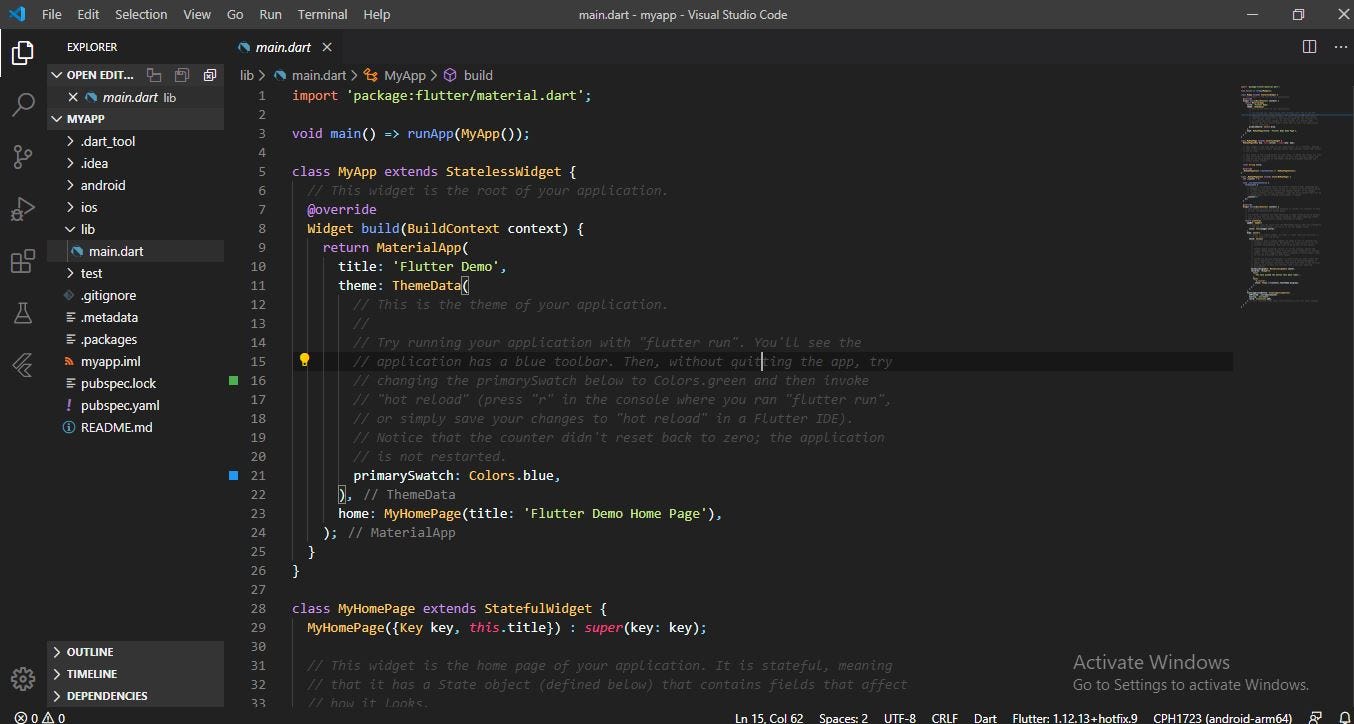Open the error and warning count in status bar
This screenshot has height=724, width=1354.
click(40, 717)
